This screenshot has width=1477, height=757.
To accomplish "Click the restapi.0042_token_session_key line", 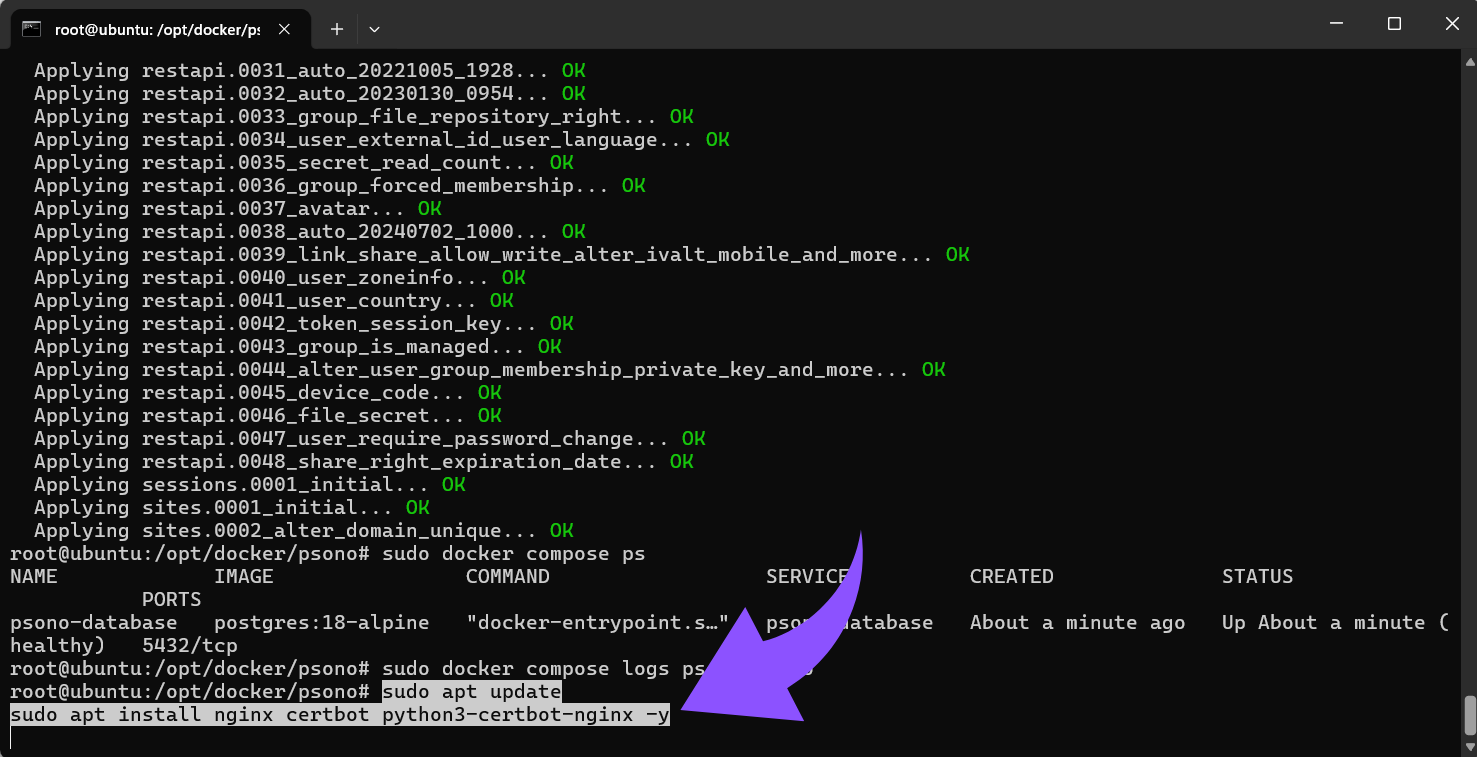I will 303,324.
